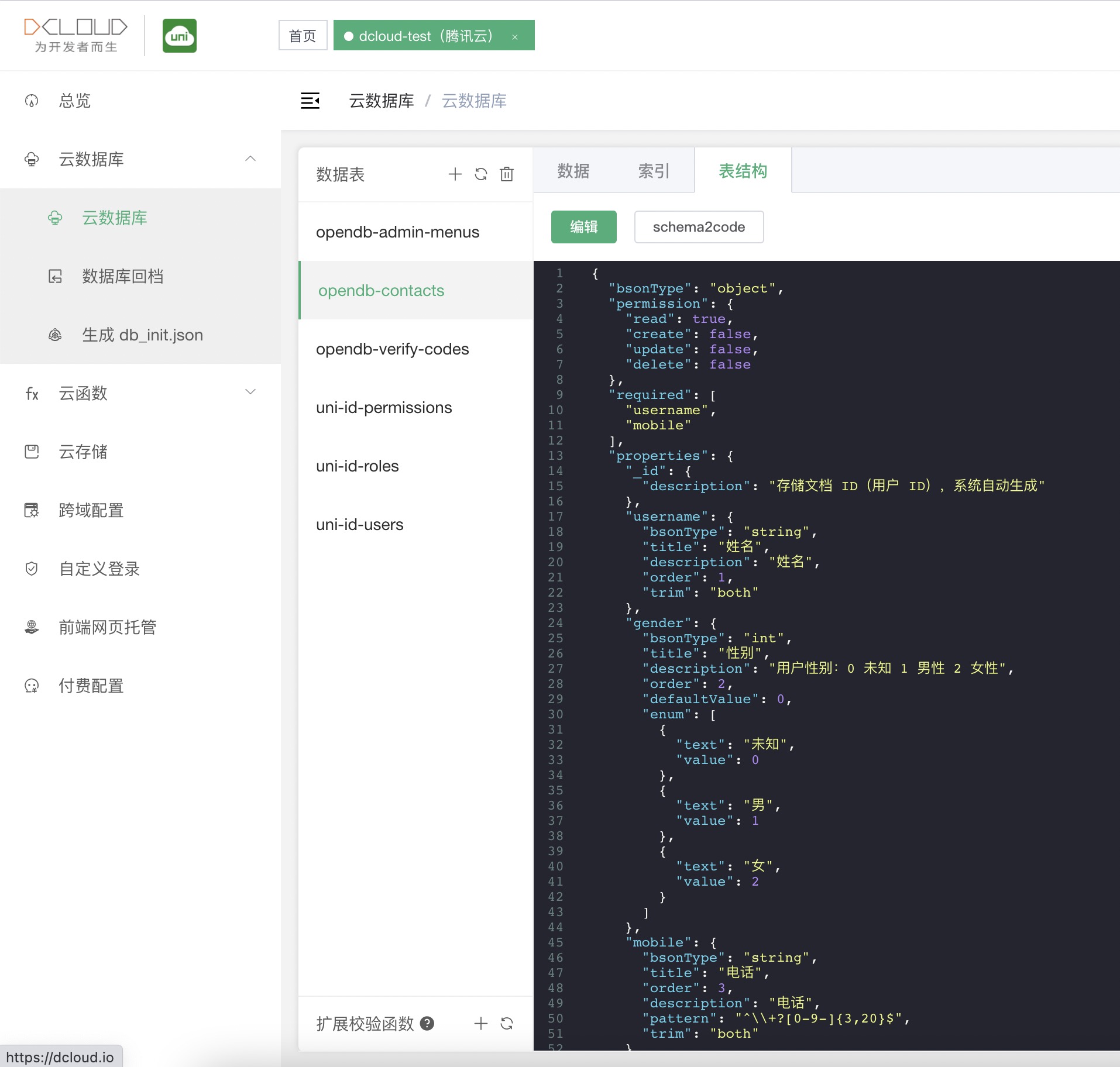Refresh extension validation functions list
The image size is (1120, 1067).
[507, 1024]
